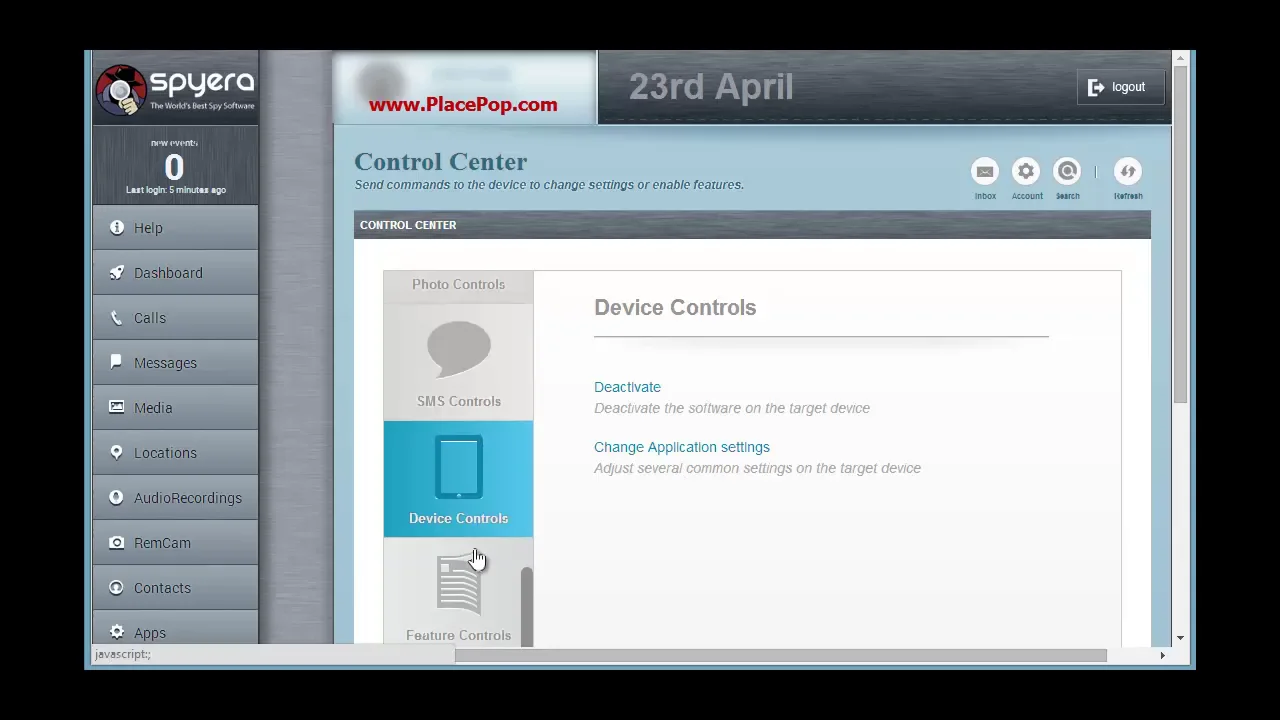Image resolution: width=1280 pixels, height=720 pixels.
Task: Click the Refresh arrows icon
Action: point(1128,171)
